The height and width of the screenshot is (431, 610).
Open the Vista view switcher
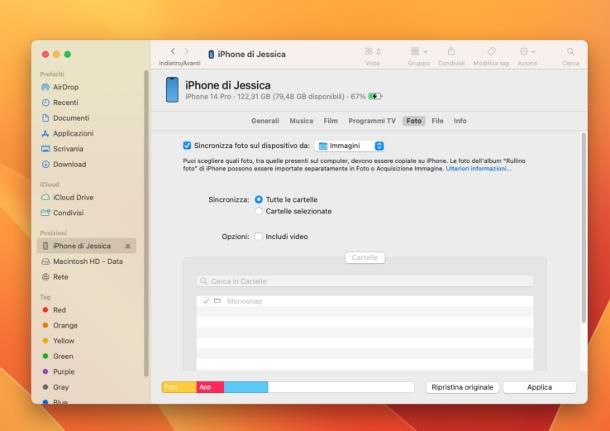point(372,51)
